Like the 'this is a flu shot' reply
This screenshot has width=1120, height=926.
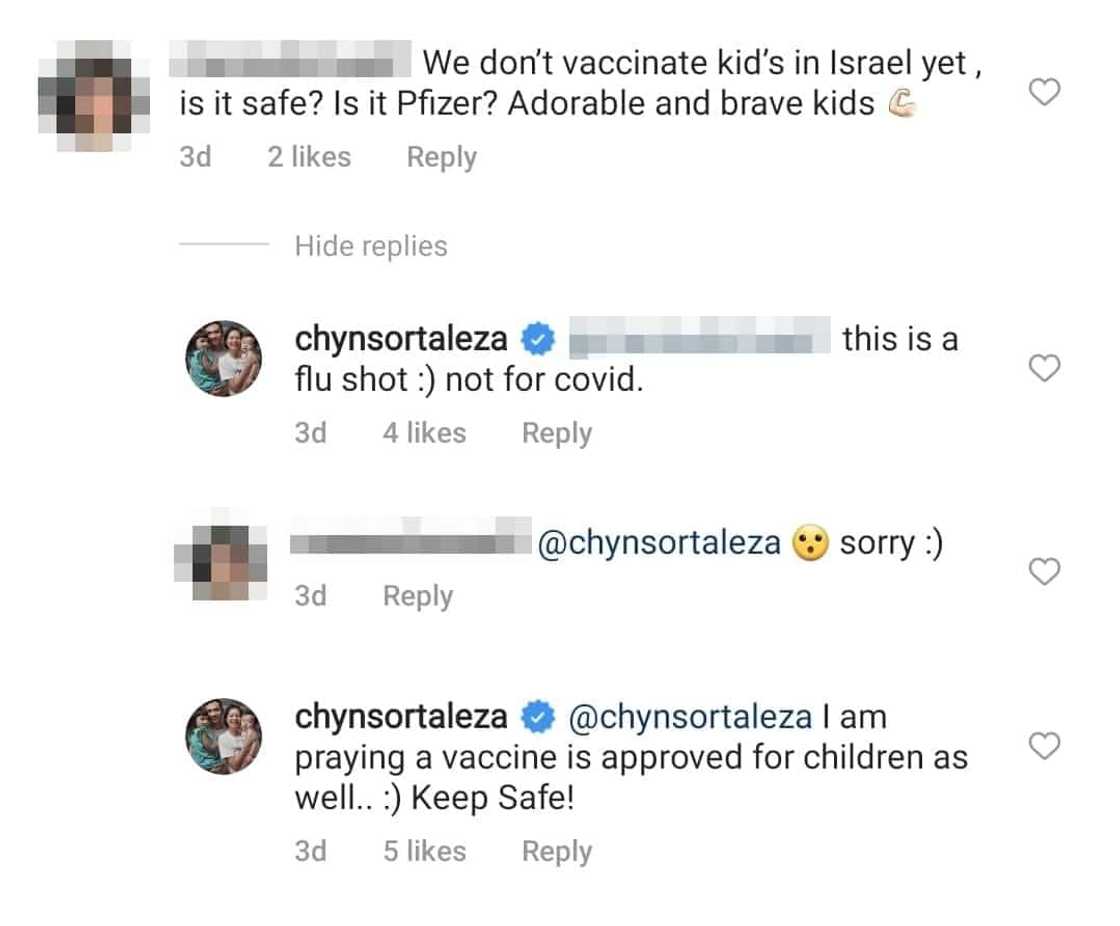click(1044, 369)
